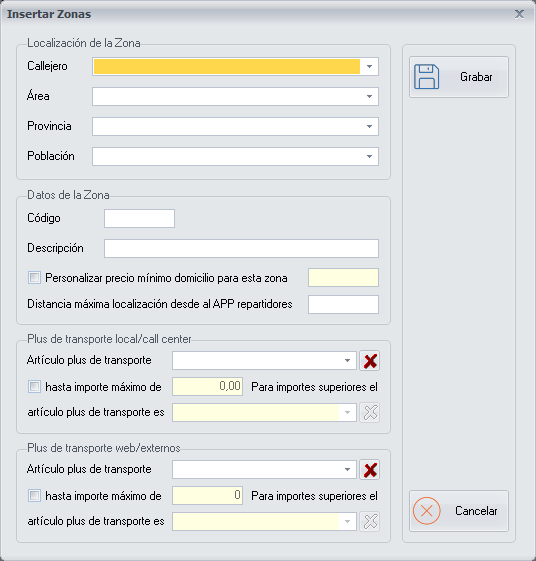536x561 pixels.
Task: Clear web/externos transport article with red X
Action: [x=370, y=470]
